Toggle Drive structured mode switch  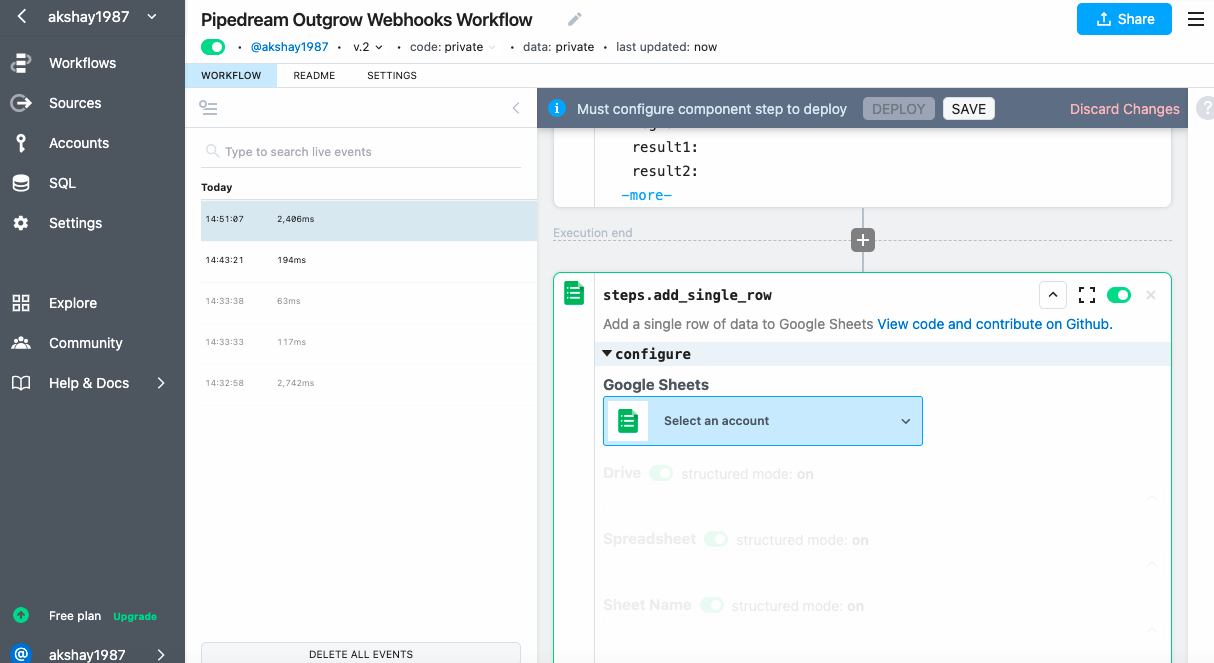[x=661, y=473]
